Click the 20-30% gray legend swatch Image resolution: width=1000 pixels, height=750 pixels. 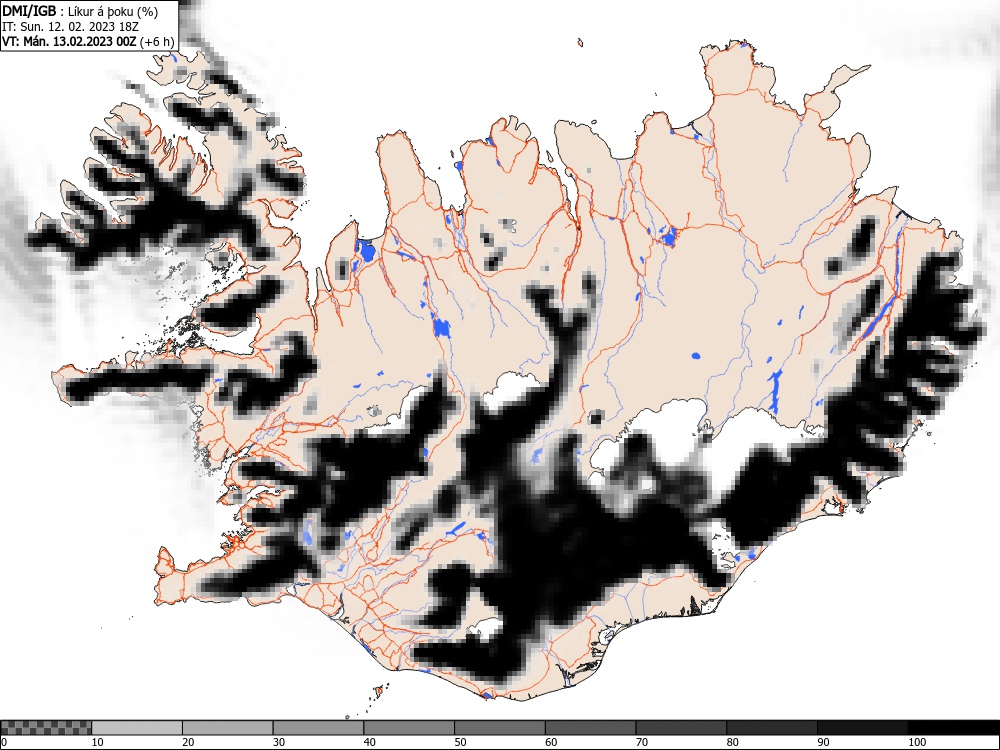coord(228,728)
